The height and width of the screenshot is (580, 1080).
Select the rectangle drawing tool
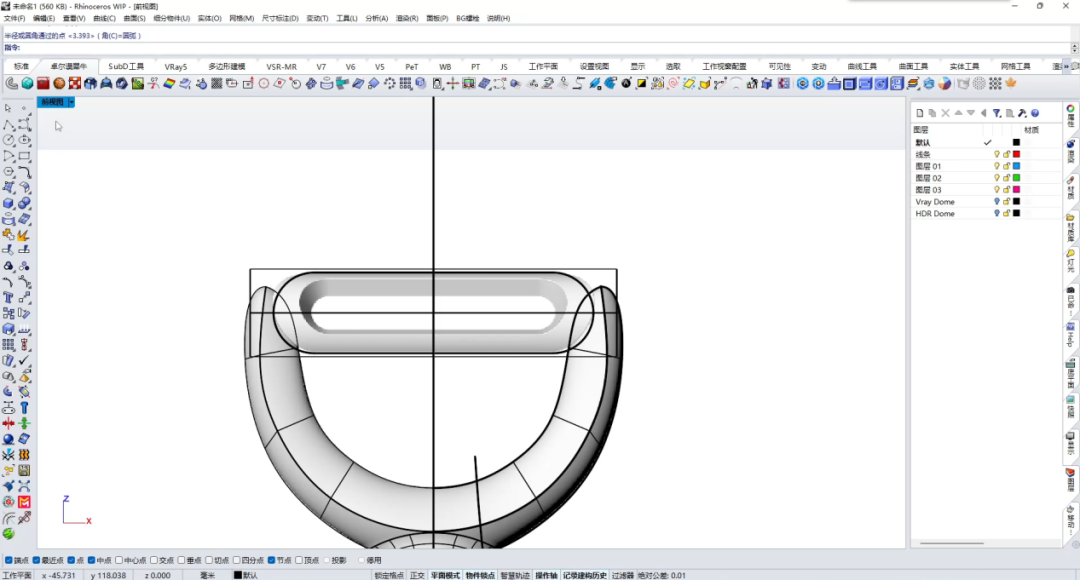coord(24,156)
